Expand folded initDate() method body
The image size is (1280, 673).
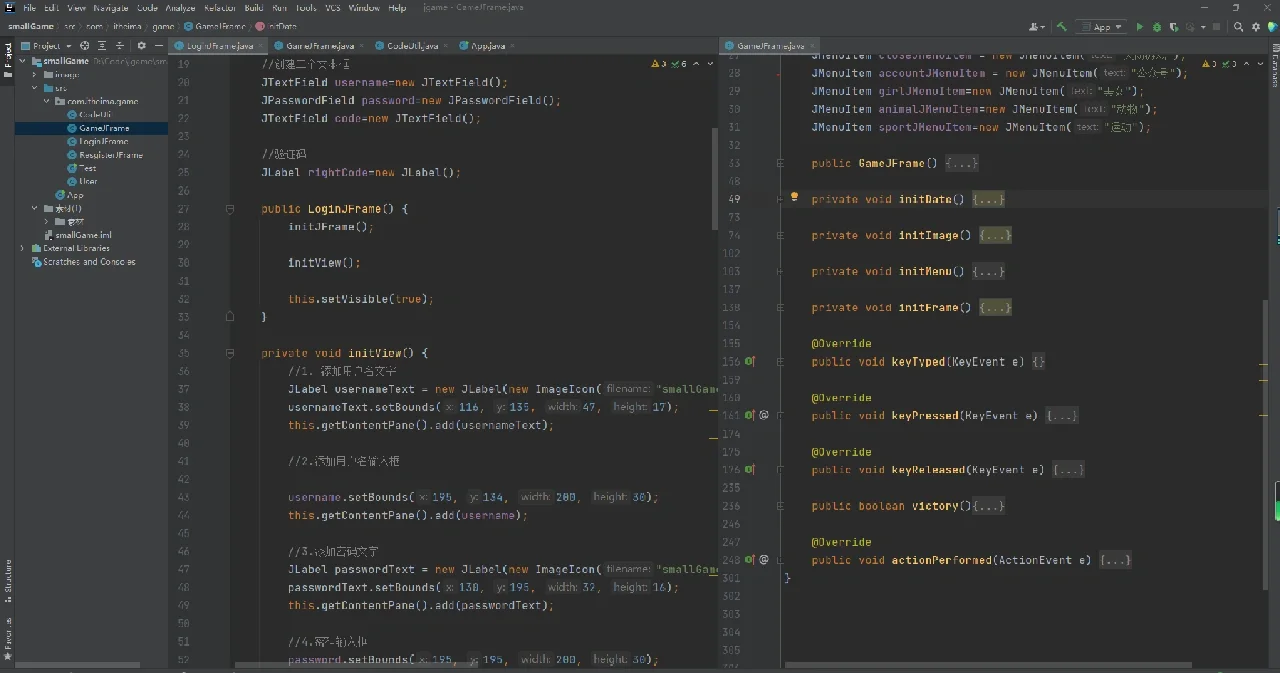click(x=988, y=199)
